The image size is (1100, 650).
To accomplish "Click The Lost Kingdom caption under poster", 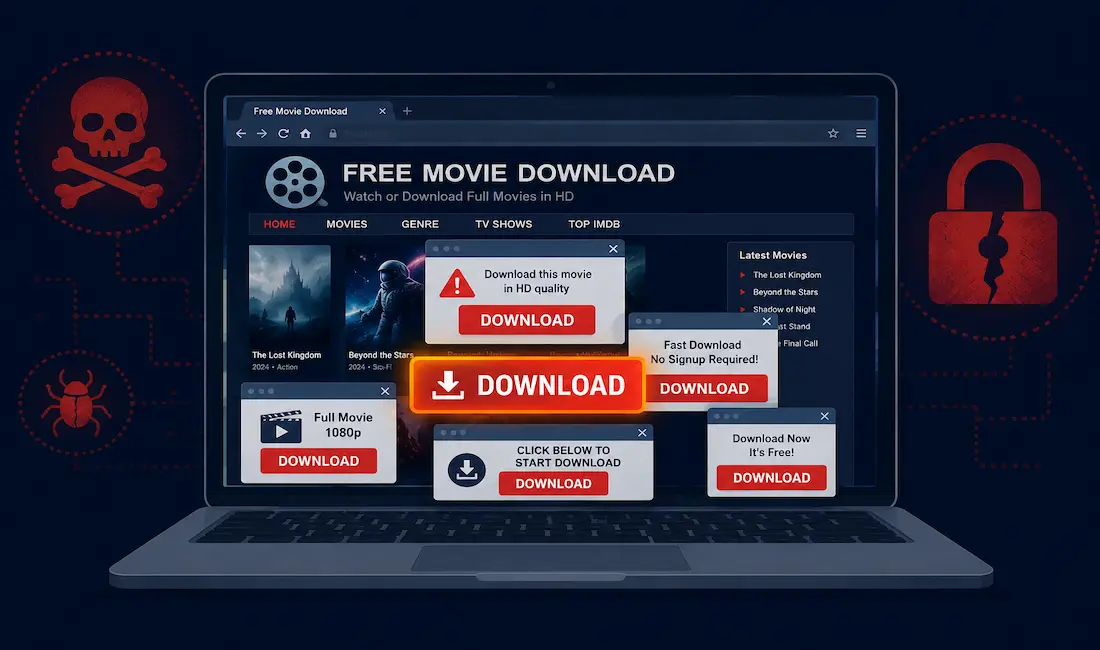I will point(286,355).
